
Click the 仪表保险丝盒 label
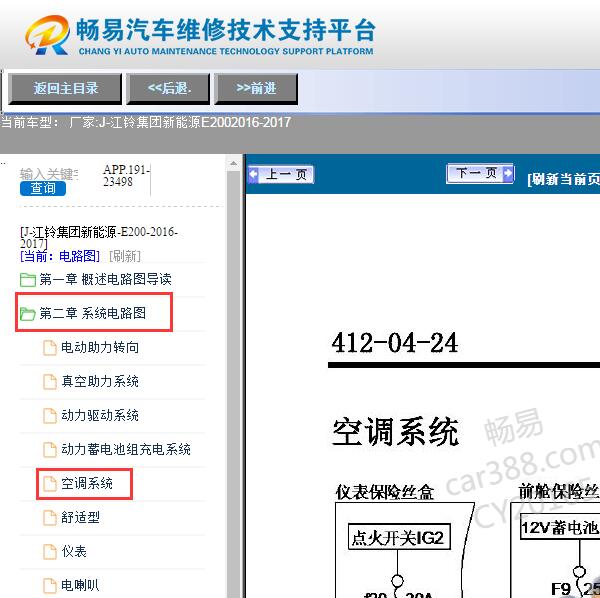(385, 492)
